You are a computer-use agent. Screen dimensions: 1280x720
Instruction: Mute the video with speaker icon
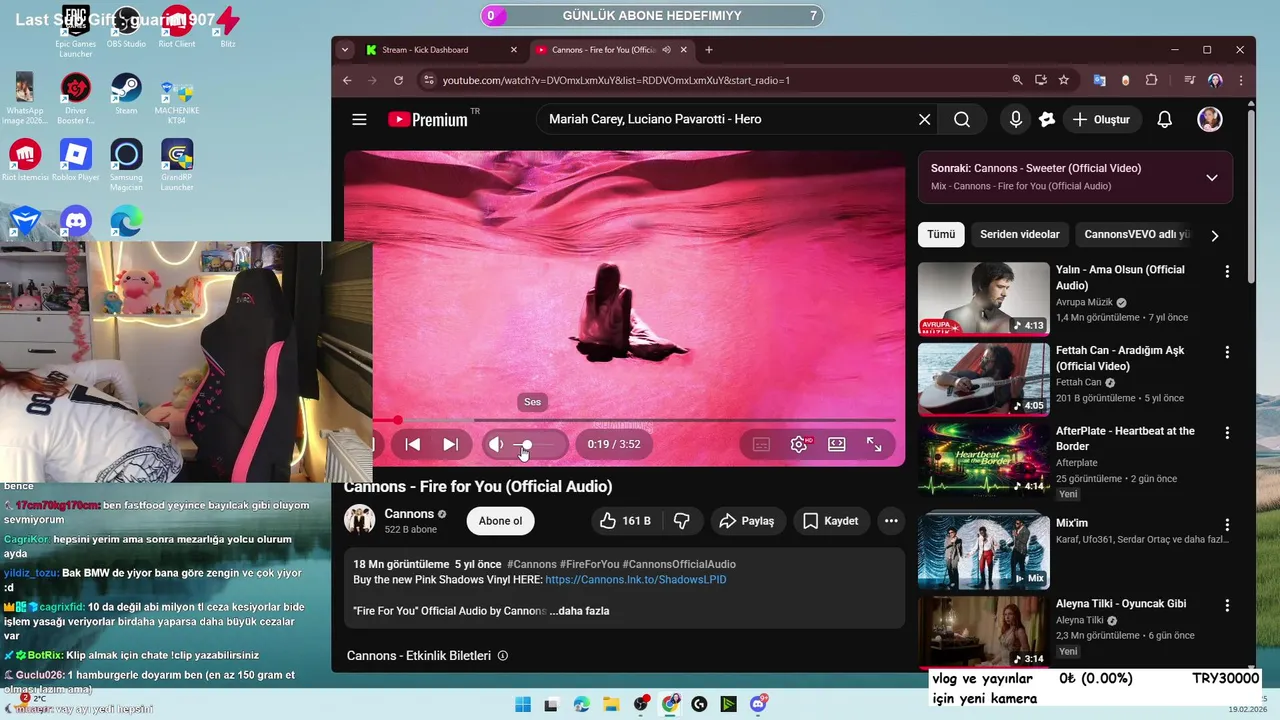tap(496, 444)
